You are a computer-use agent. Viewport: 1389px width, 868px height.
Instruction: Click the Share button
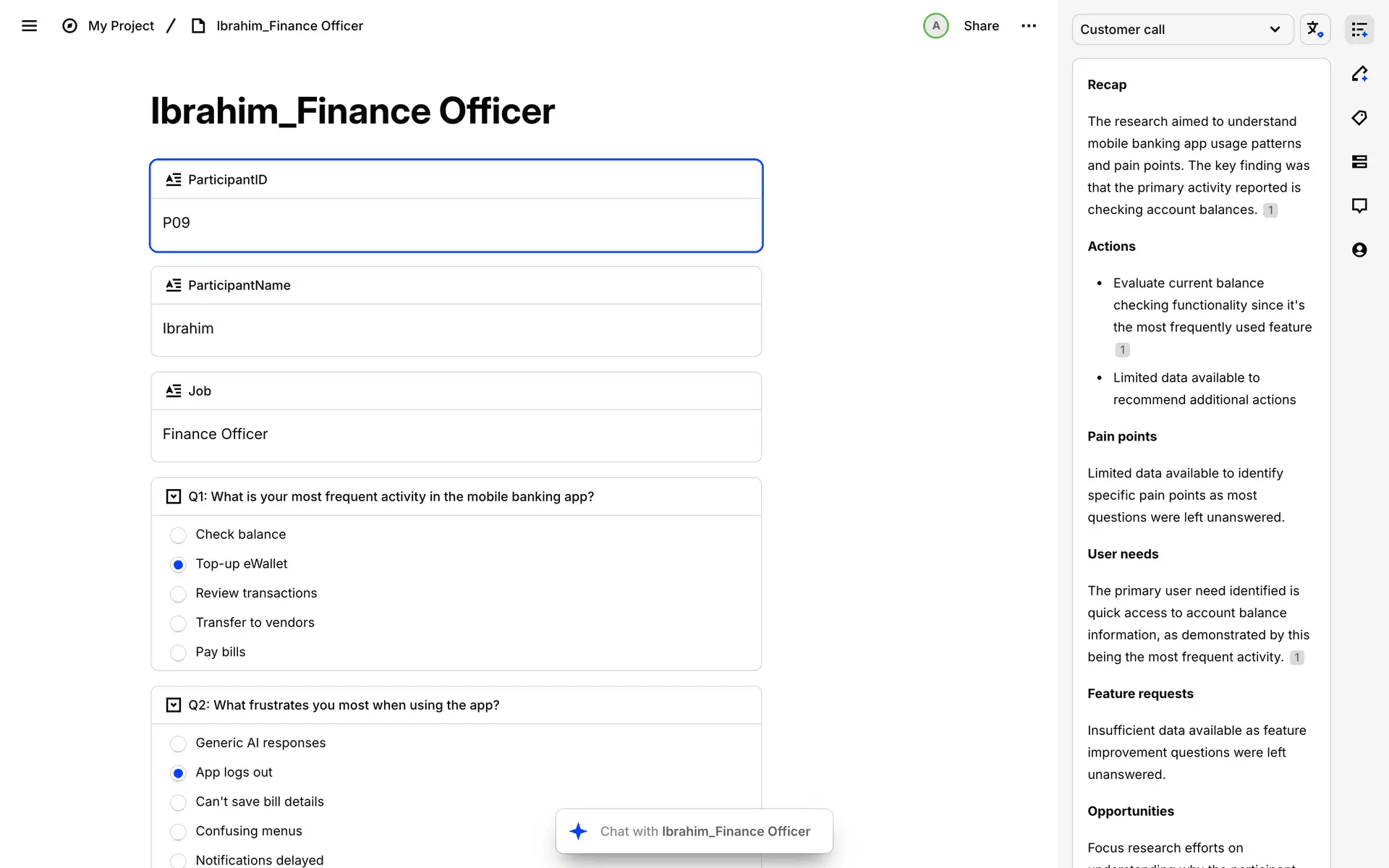981,26
